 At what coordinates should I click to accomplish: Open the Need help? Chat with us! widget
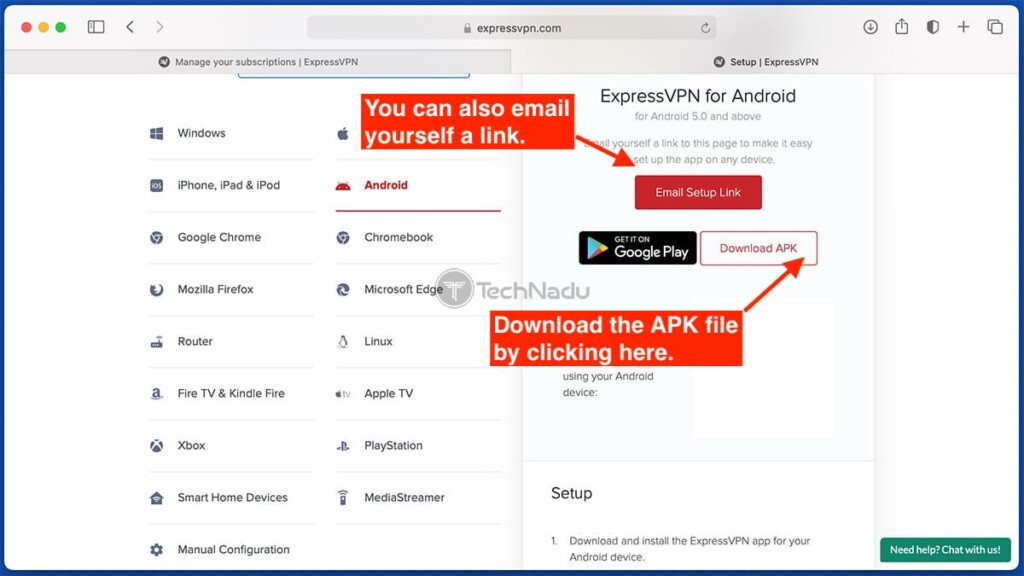(x=945, y=550)
